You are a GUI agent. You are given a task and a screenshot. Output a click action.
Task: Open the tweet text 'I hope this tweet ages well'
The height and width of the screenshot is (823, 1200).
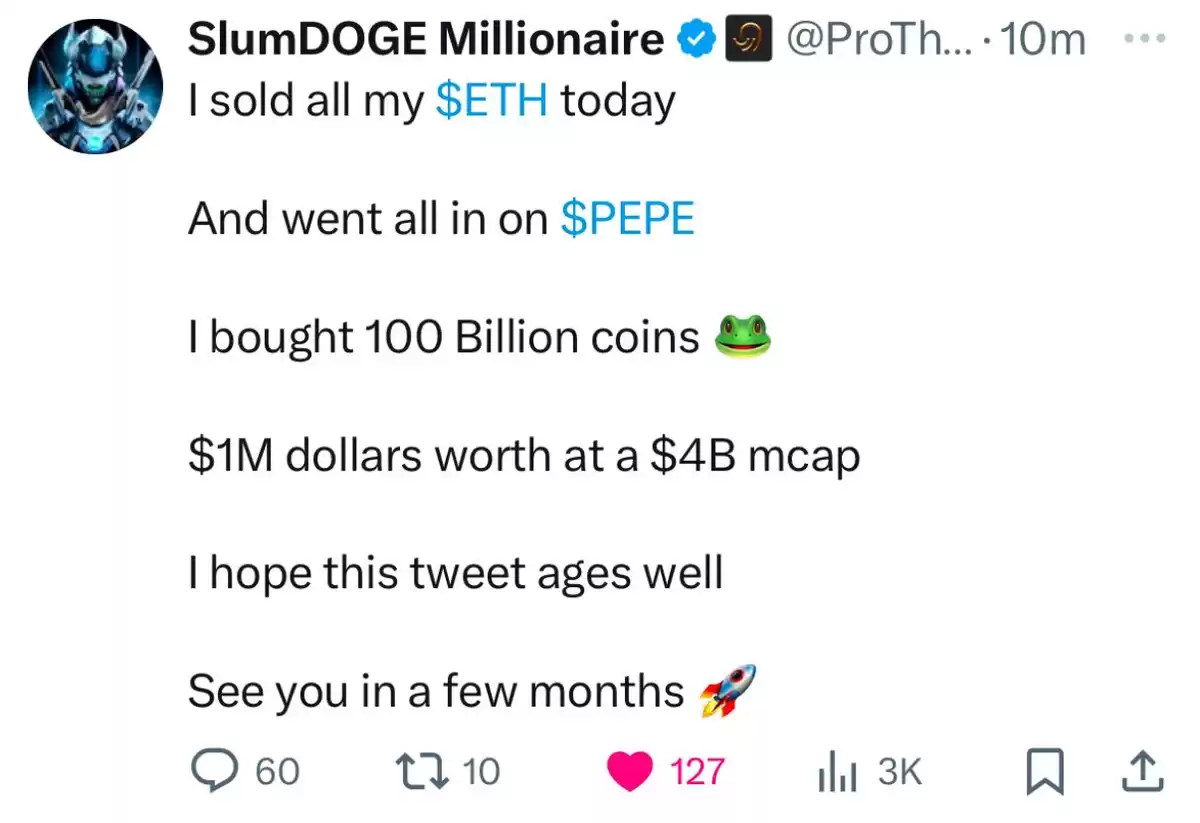click(x=455, y=575)
